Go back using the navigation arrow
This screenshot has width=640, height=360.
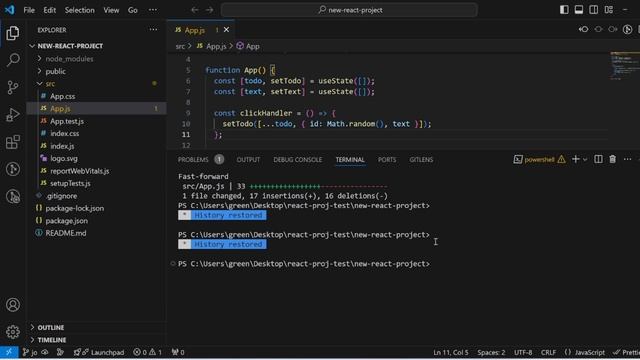click(195, 10)
